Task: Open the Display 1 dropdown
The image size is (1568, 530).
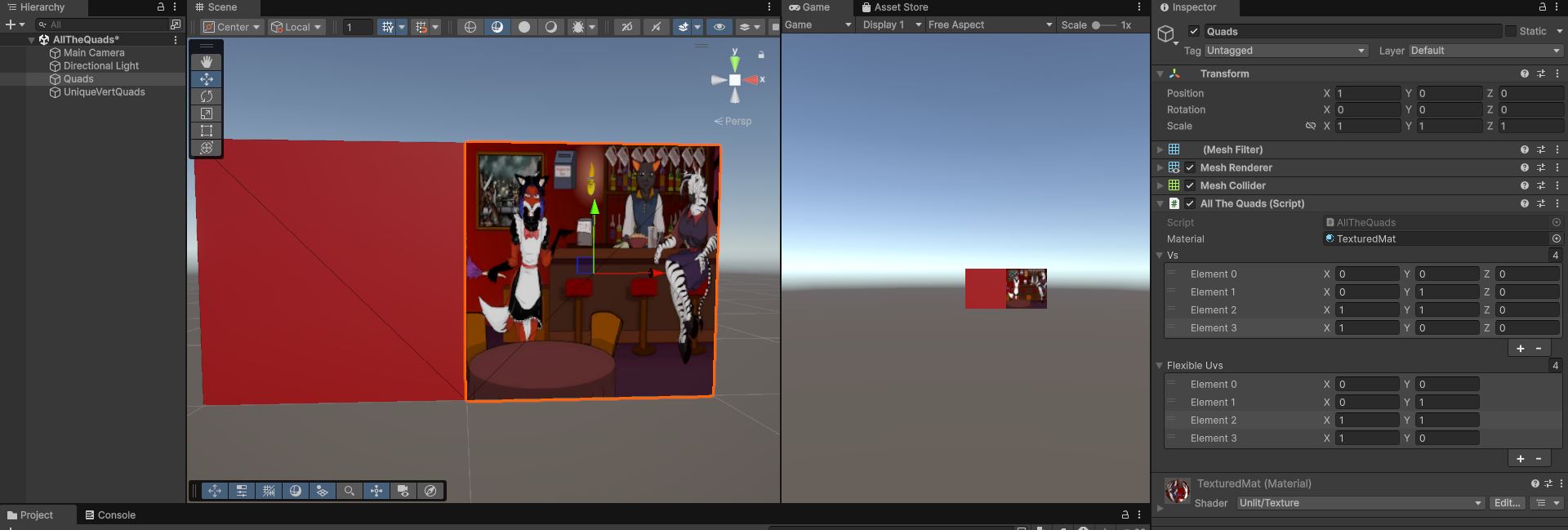Action: 892,24
